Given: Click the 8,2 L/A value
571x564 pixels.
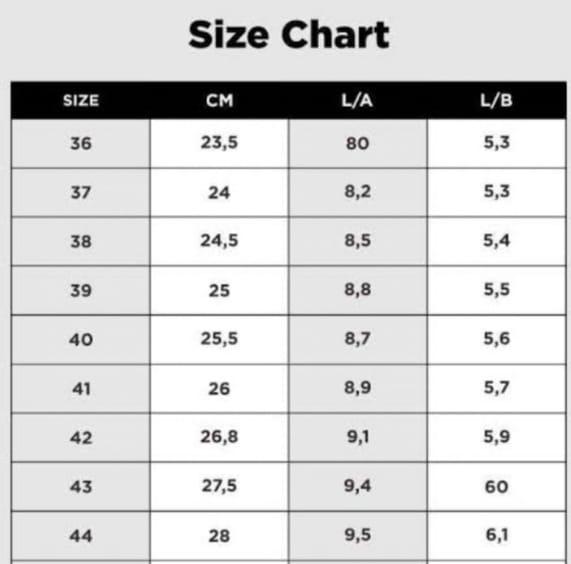Looking at the screenshot, I should [358, 192].
